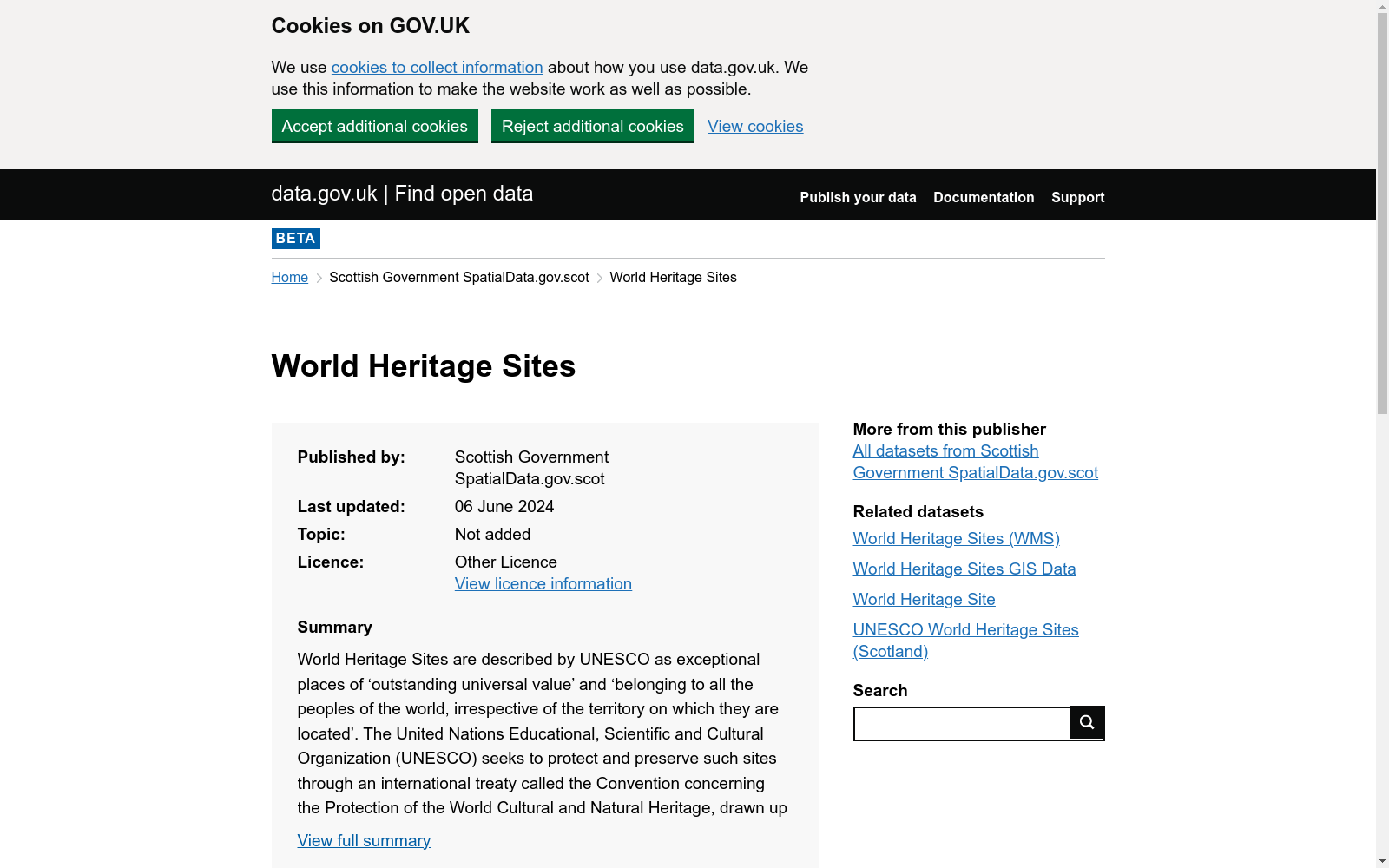Open the View cookies link

pos(755,127)
